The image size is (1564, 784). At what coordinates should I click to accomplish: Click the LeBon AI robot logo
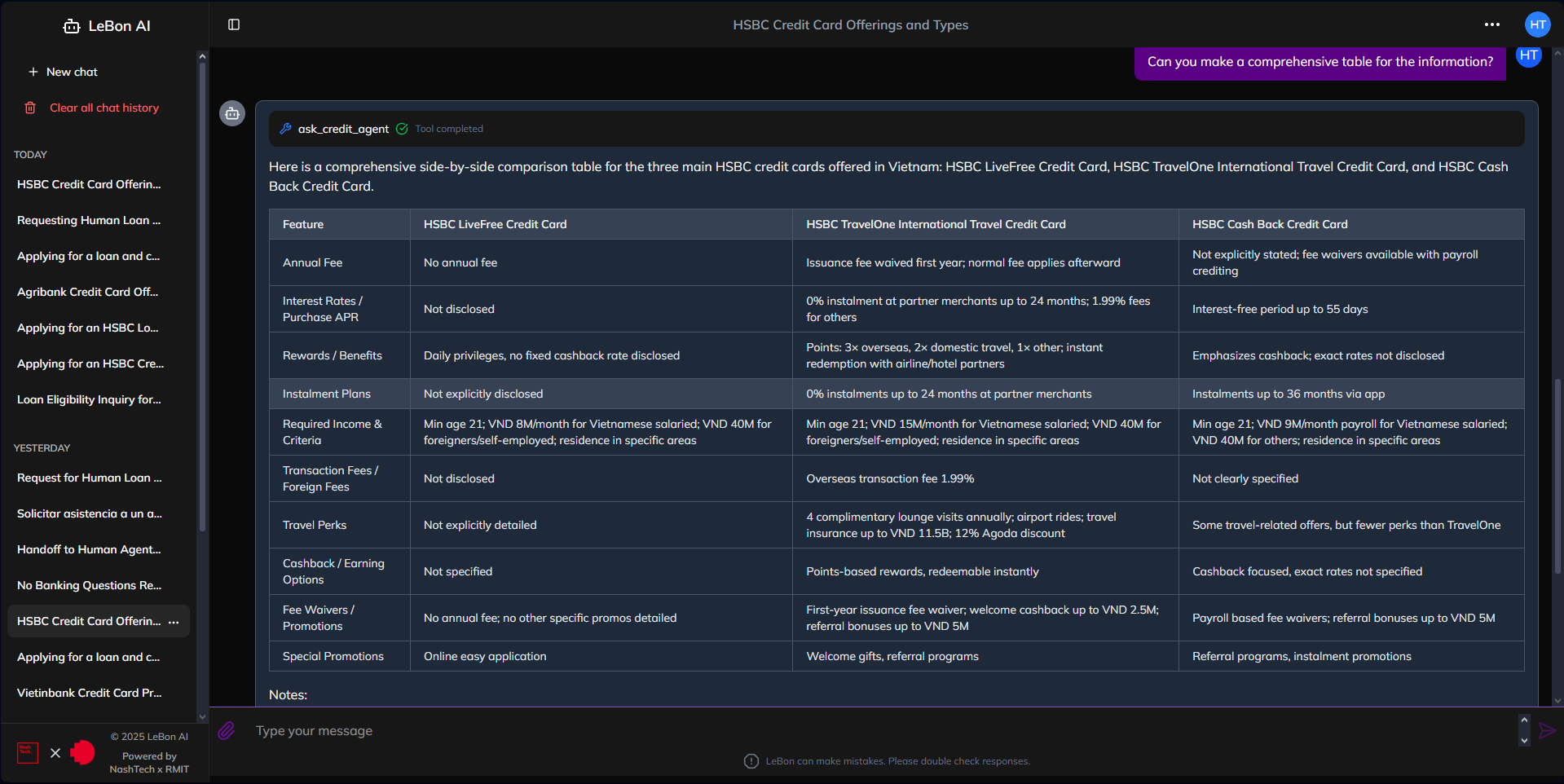pos(72,26)
